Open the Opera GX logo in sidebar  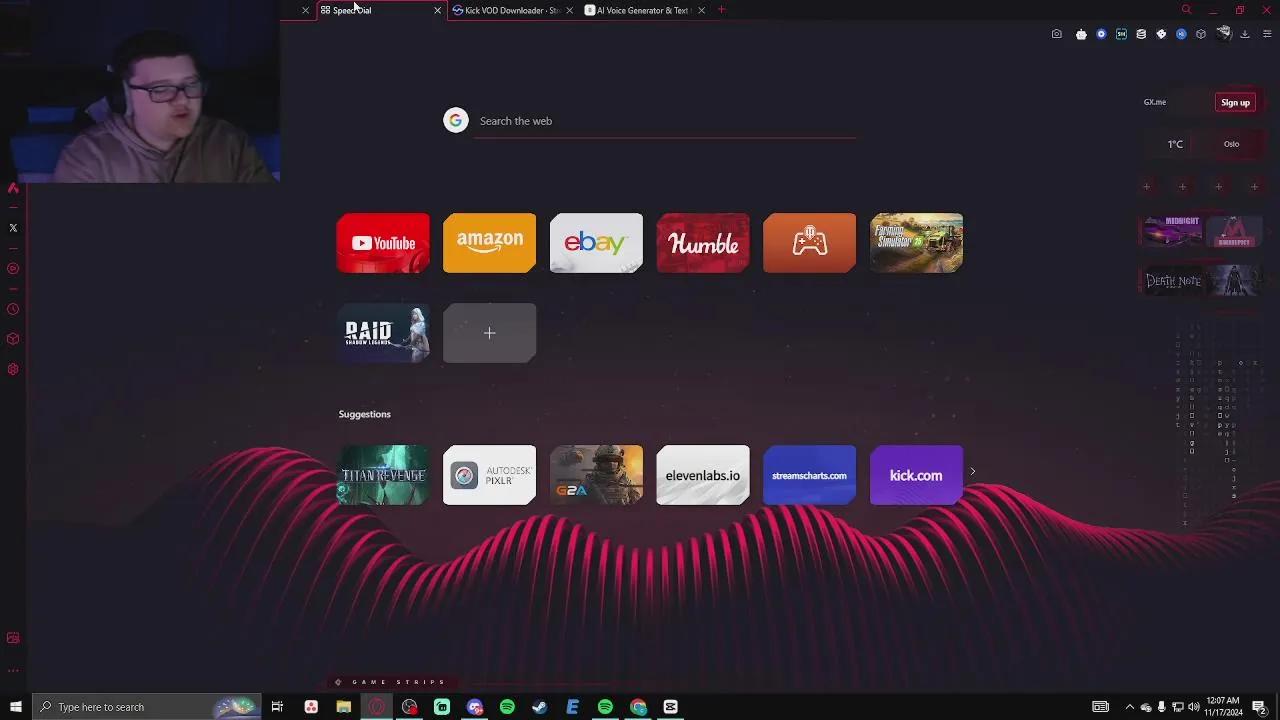[13, 188]
